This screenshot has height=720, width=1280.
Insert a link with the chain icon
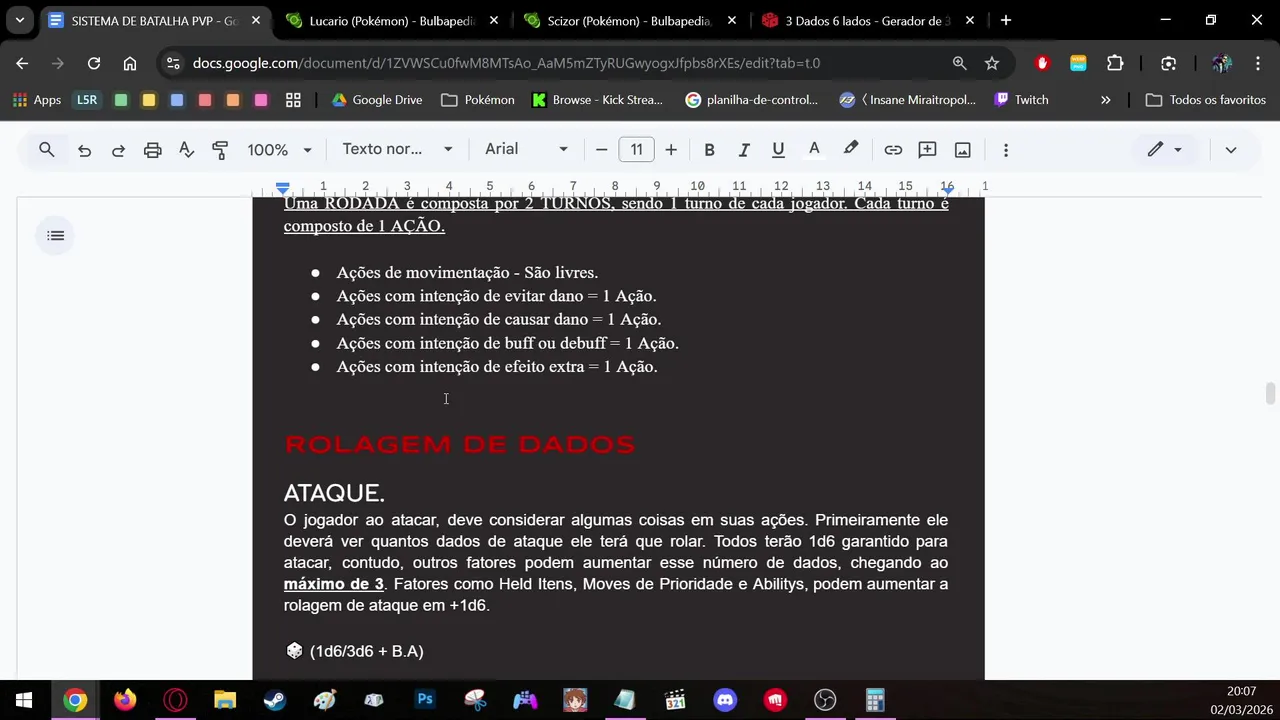click(x=893, y=150)
